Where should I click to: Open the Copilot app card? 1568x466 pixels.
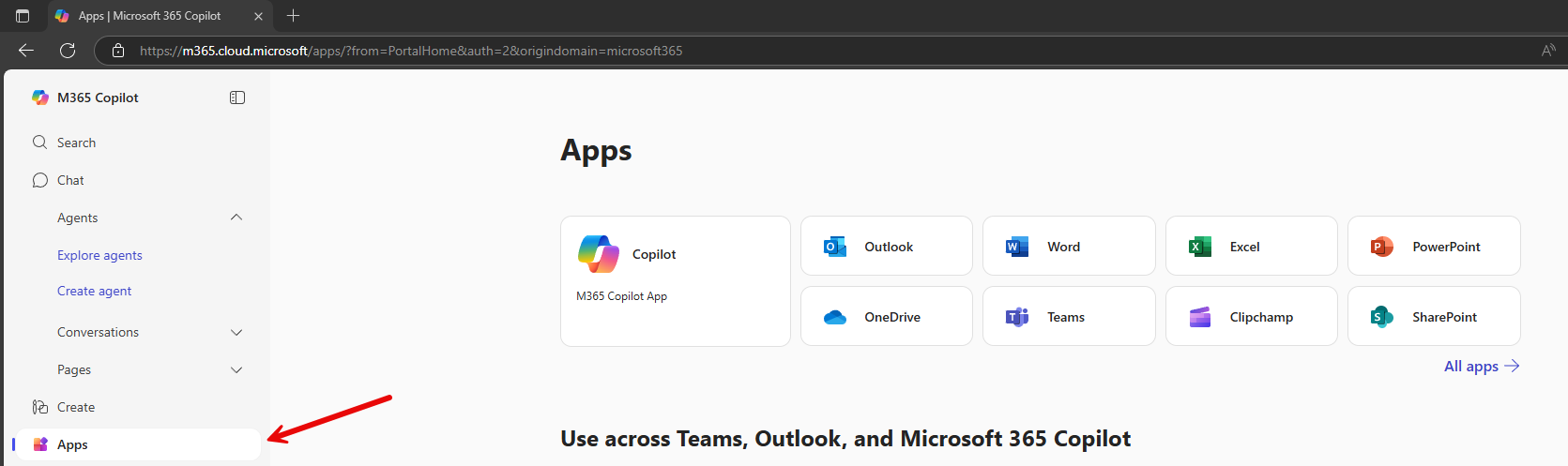[x=676, y=281]
